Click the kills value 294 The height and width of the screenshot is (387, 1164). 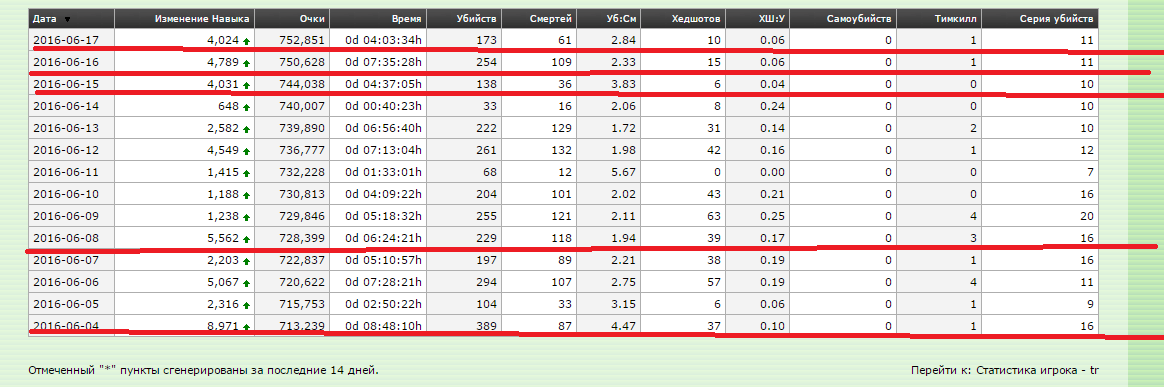[x=486, y=283]
